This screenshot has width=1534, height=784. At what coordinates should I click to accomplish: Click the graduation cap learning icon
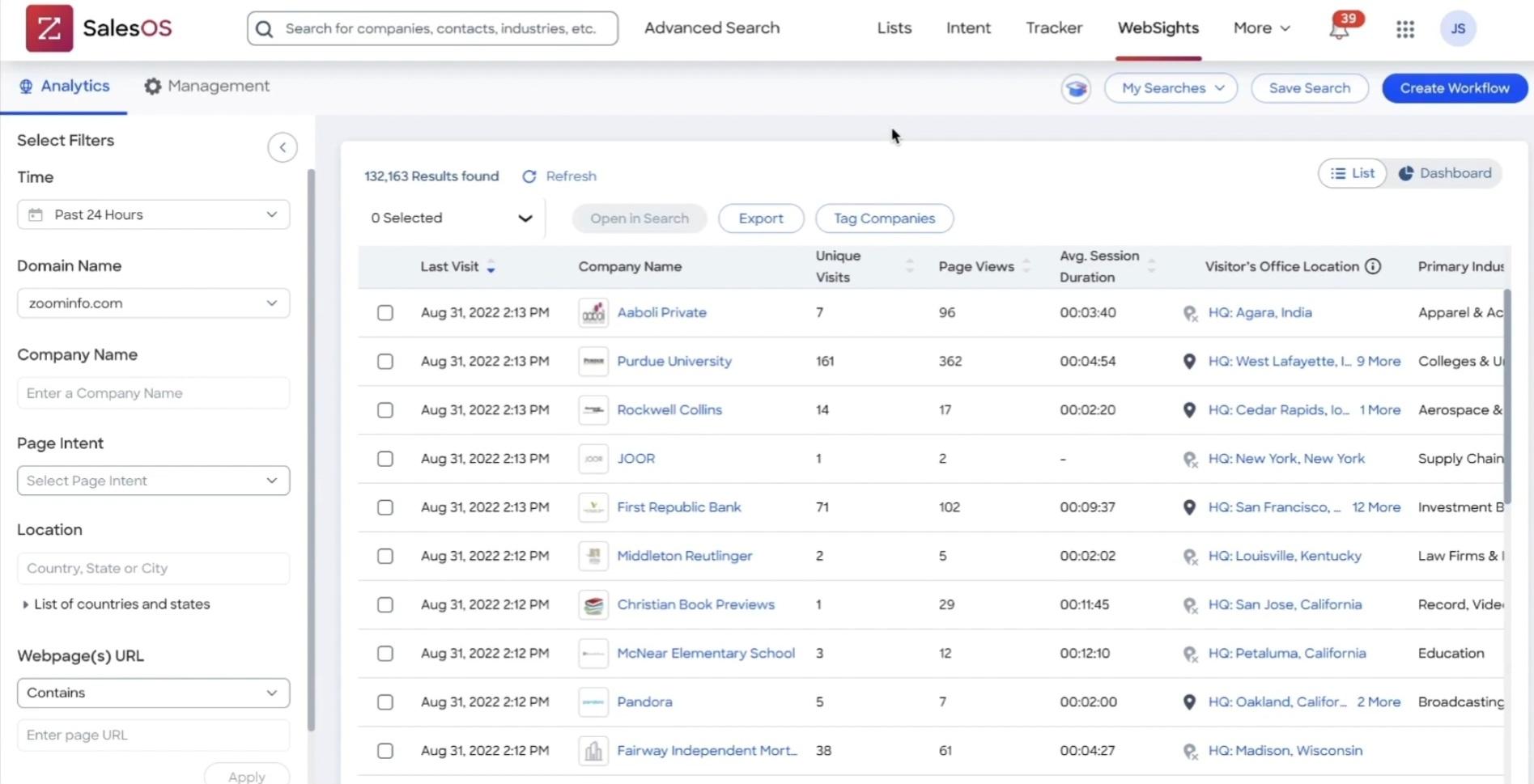(x=1076, y=88)
